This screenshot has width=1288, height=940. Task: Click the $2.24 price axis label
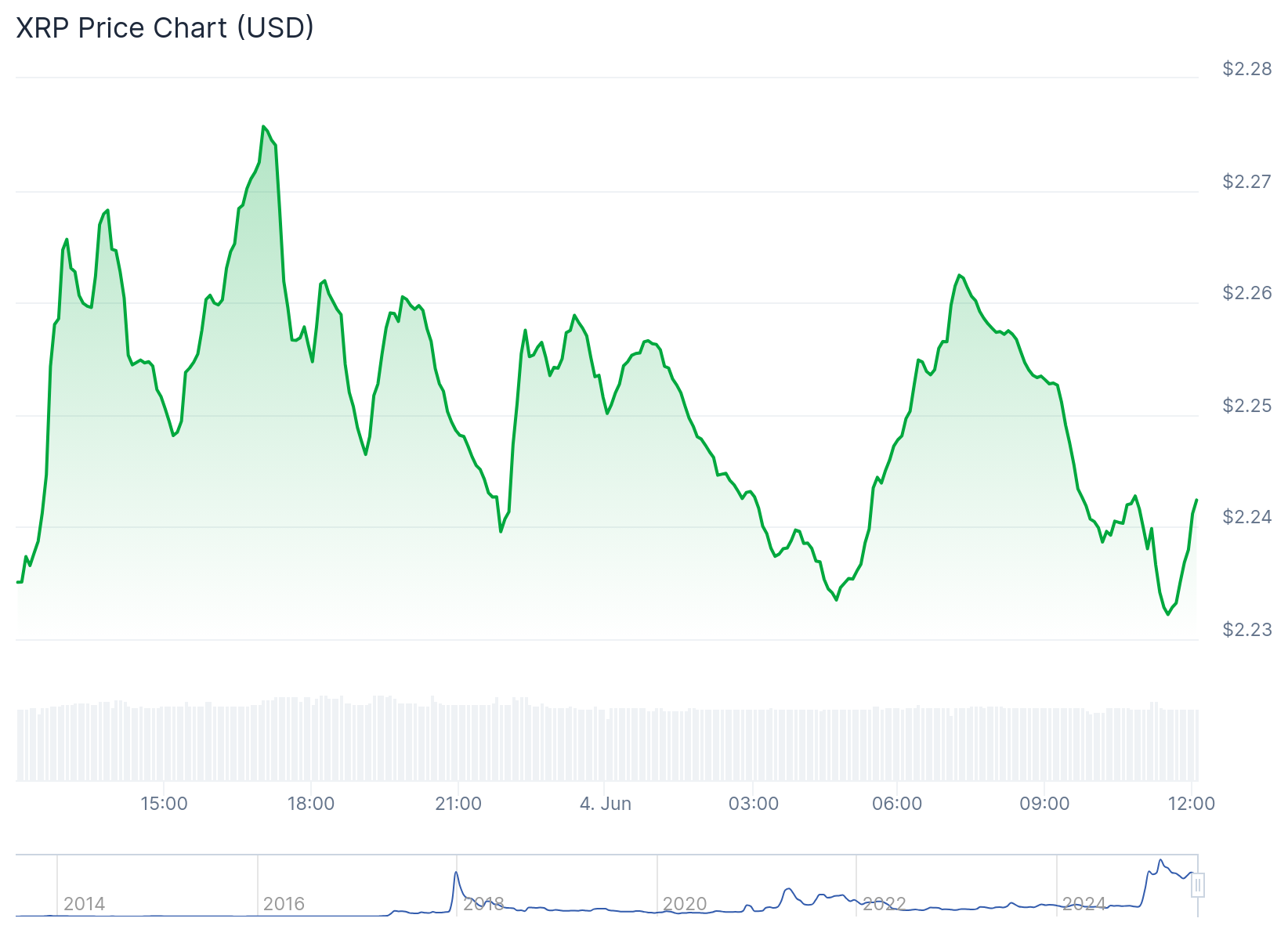[x=1247, y=517]
